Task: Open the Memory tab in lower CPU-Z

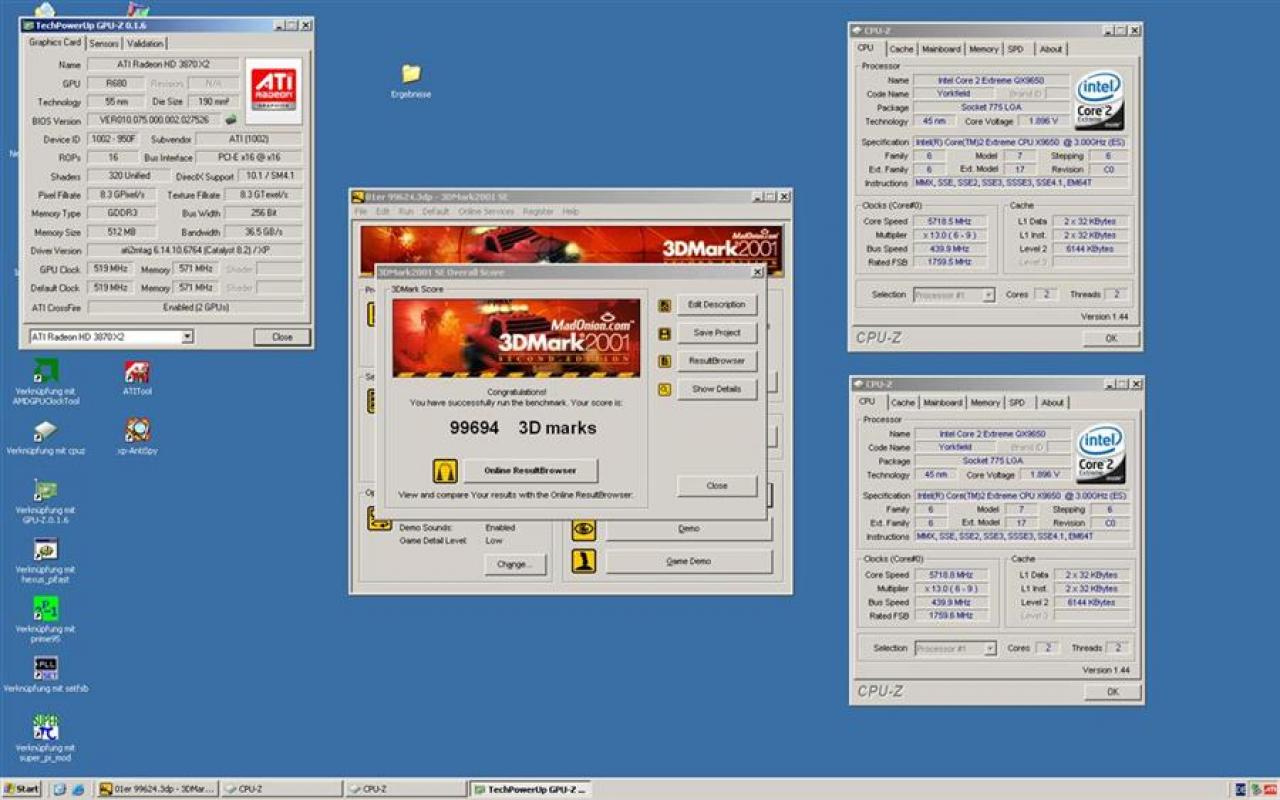Action: pos(985,403)
